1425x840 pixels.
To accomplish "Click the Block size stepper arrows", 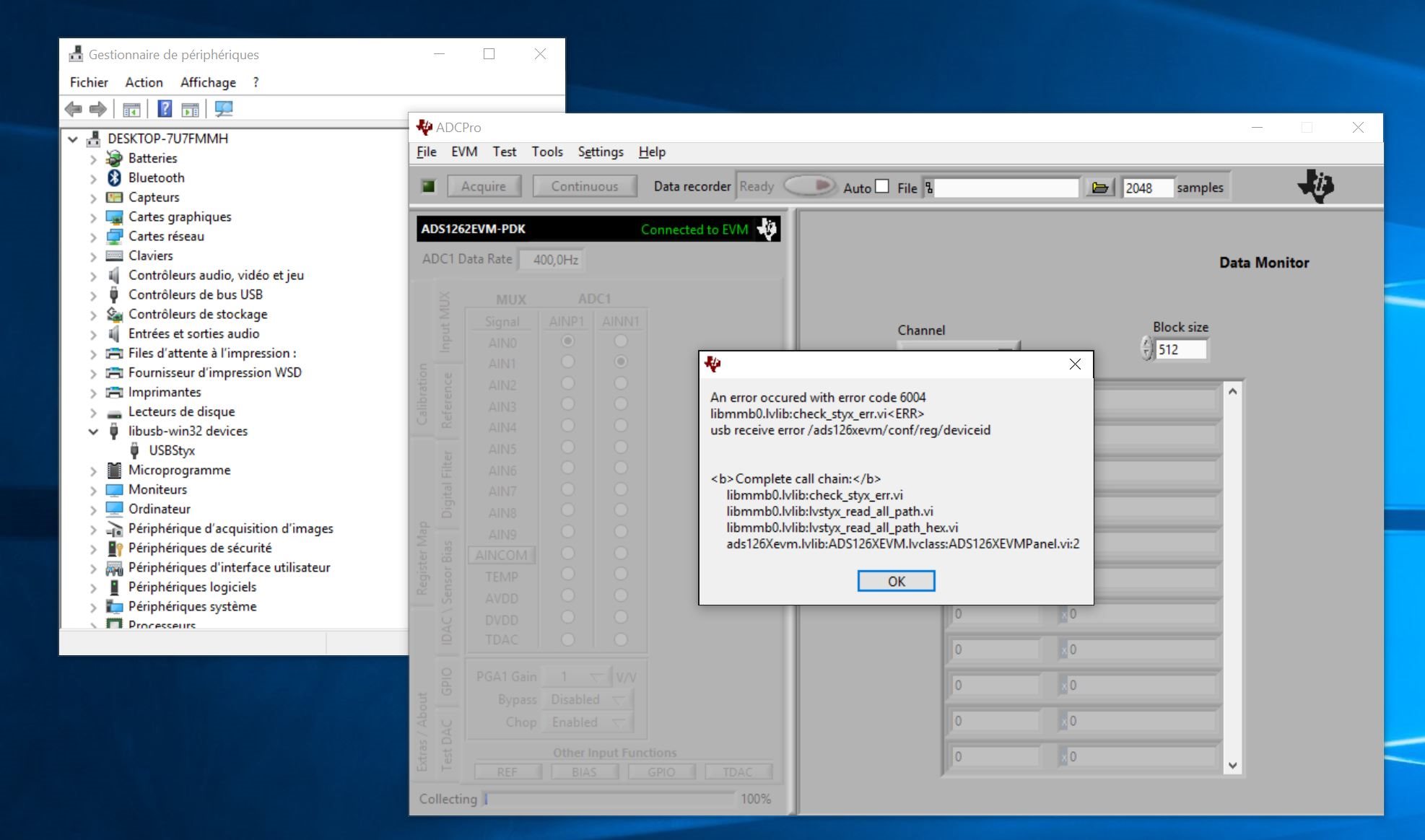I will 1146,349.
